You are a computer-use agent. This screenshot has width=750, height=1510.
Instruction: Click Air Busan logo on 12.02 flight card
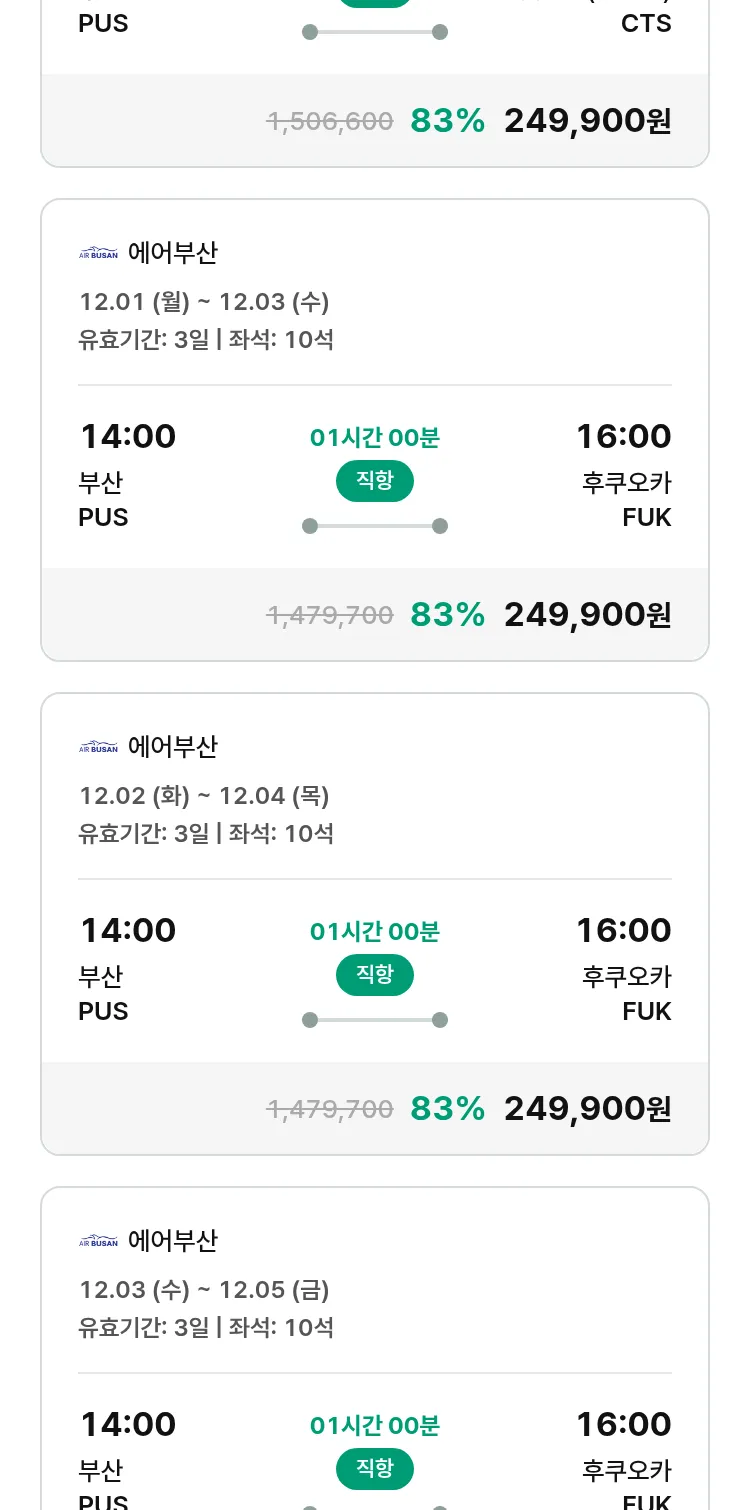[x=98, y=747]
